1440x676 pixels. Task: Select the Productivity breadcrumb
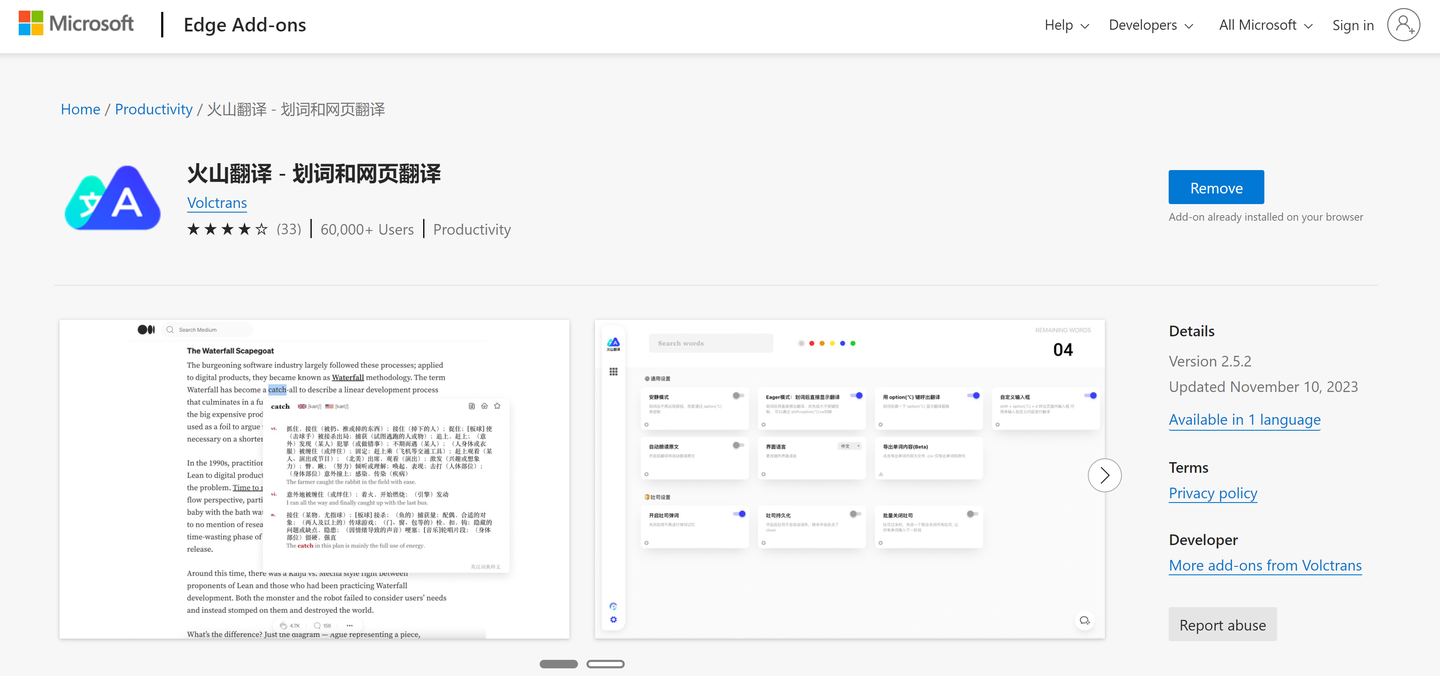click(153, 108)
